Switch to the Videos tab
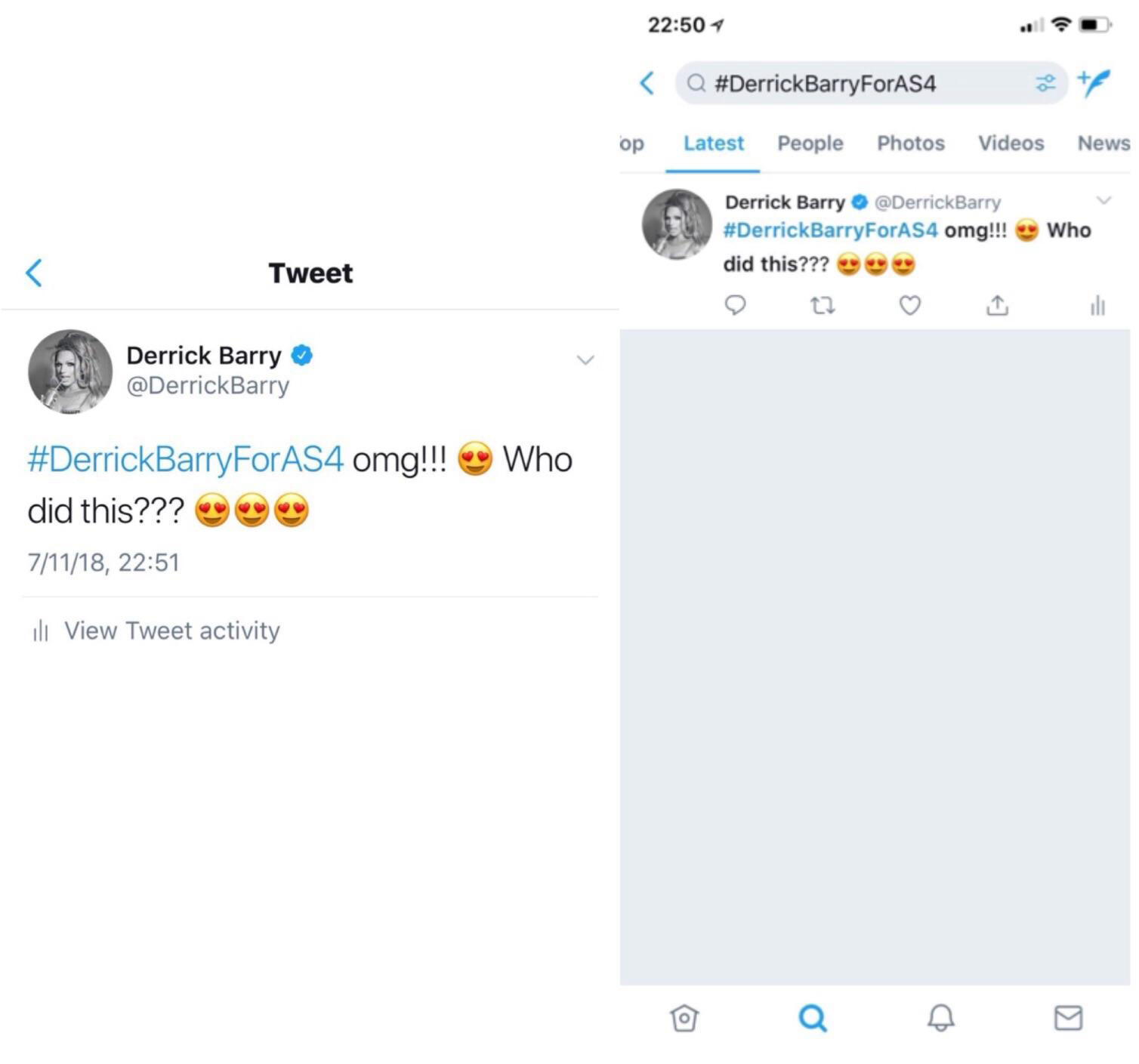Viewport: 1139px width, 1064px height. (x=1011, y=143)
